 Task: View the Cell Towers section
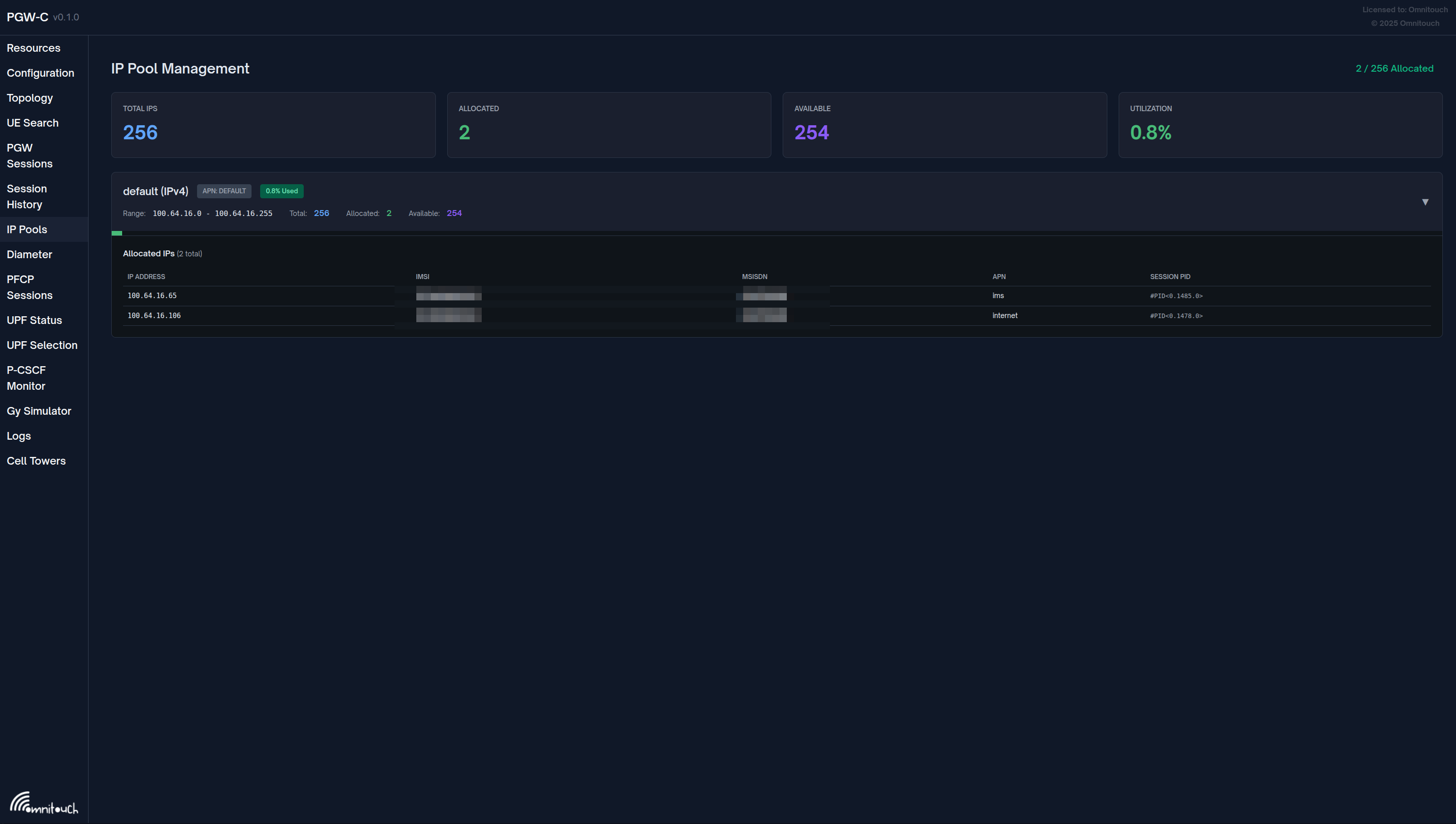pos(36,461)
